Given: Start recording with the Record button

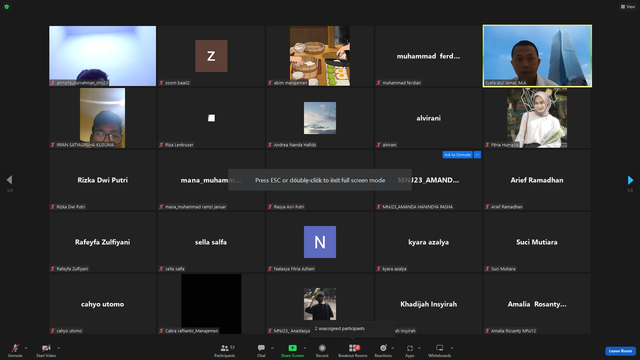Looking at the screenshot, I should click(x=322, y=350).
